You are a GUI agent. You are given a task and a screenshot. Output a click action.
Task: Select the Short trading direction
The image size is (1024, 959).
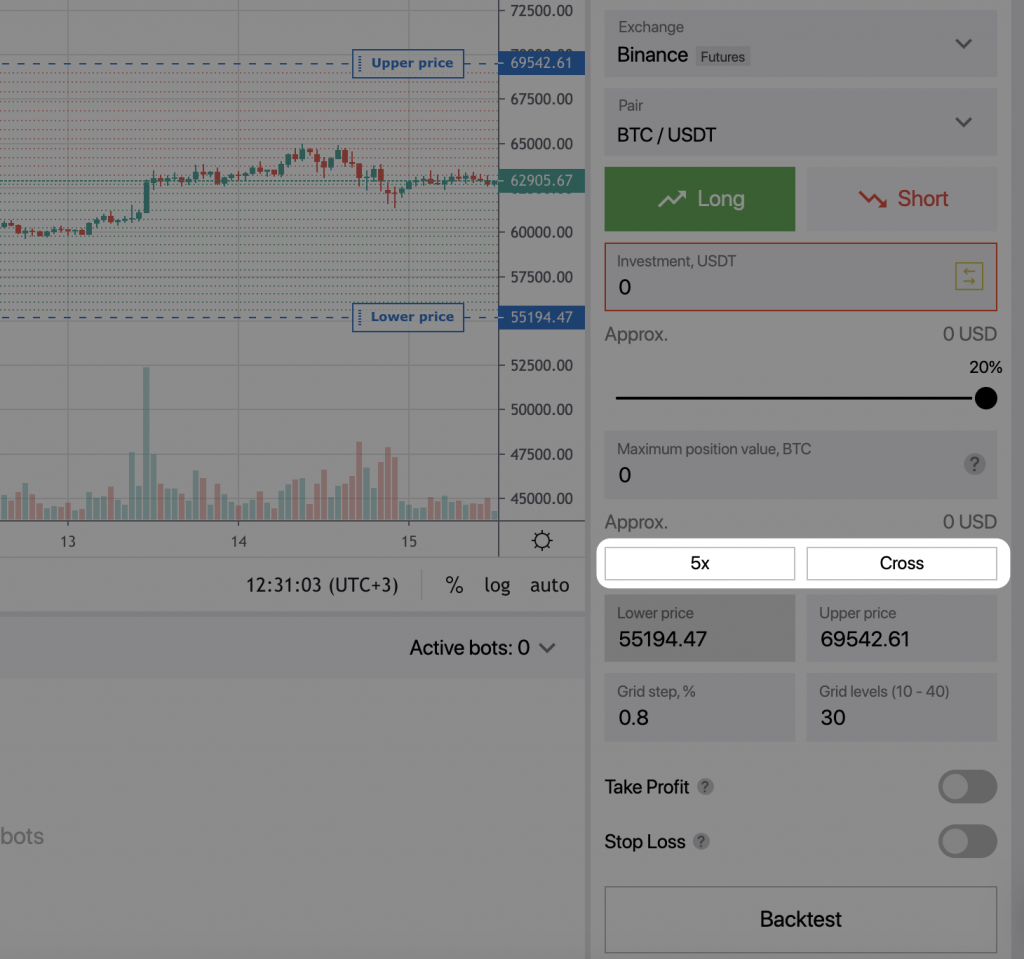coord(901,198)
